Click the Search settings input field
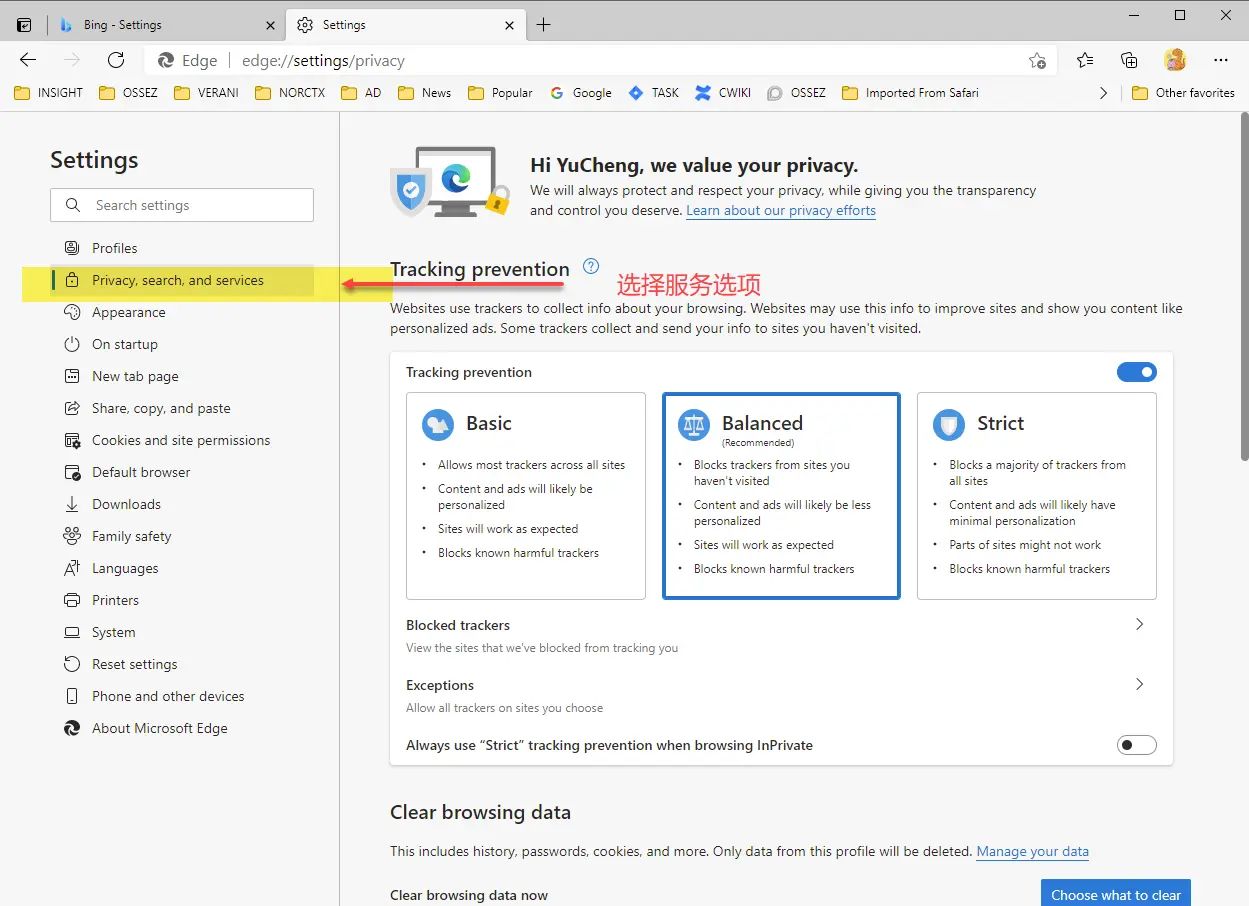The height and width of the screenshot is (906, 1249). pos(182,205)
